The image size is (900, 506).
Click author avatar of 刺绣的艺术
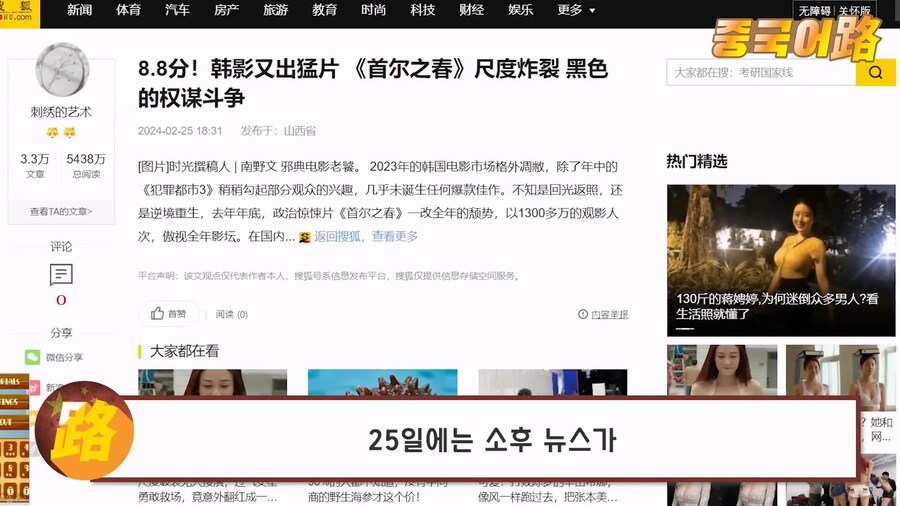62,70
